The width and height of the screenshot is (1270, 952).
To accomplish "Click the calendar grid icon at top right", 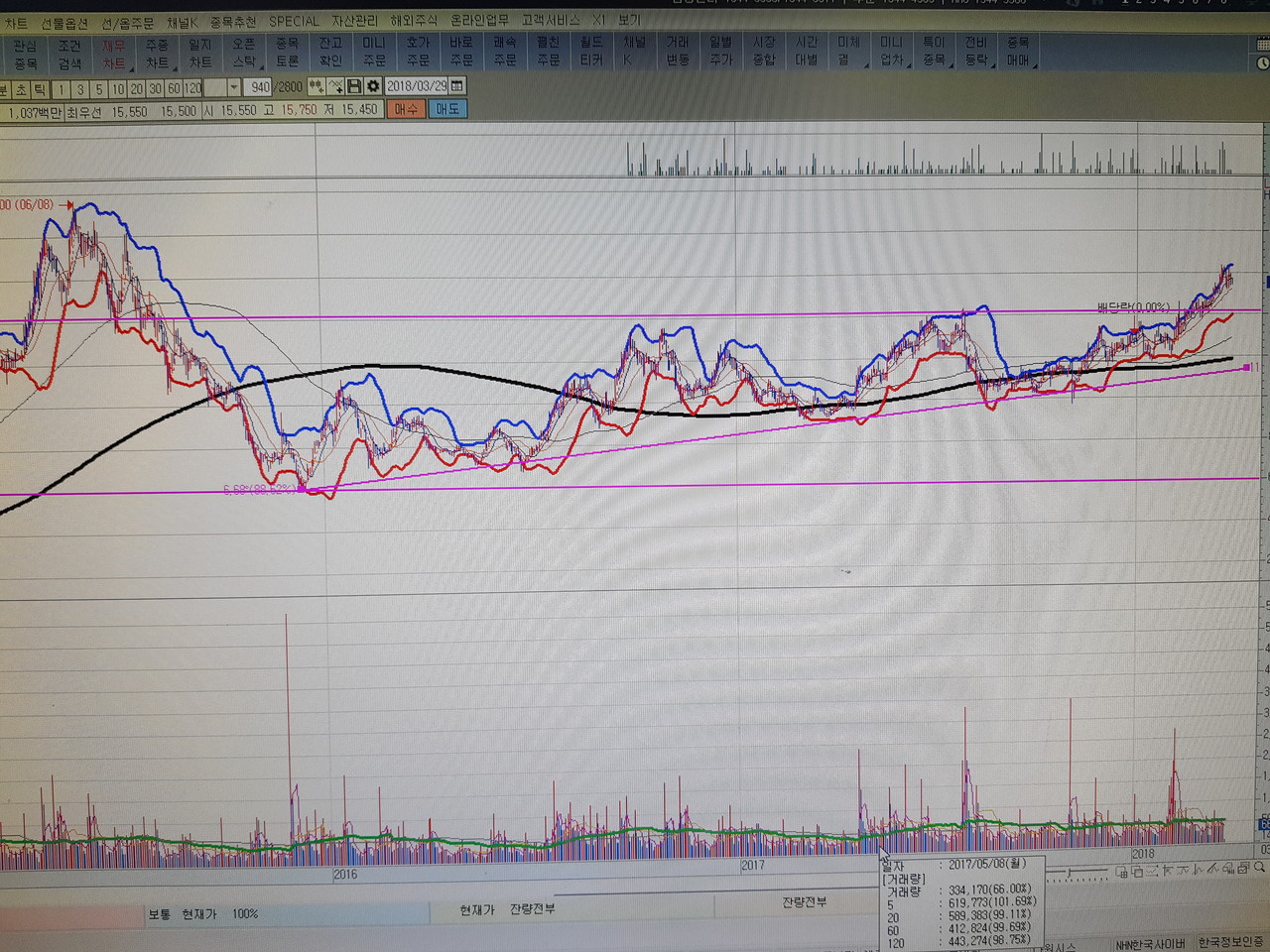I will click(x=1262, y=43).
